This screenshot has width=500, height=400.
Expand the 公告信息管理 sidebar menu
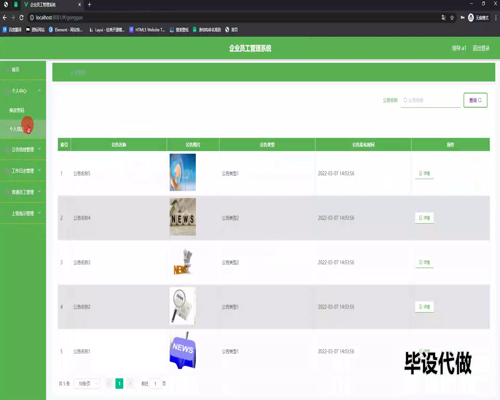pos(23,149)
